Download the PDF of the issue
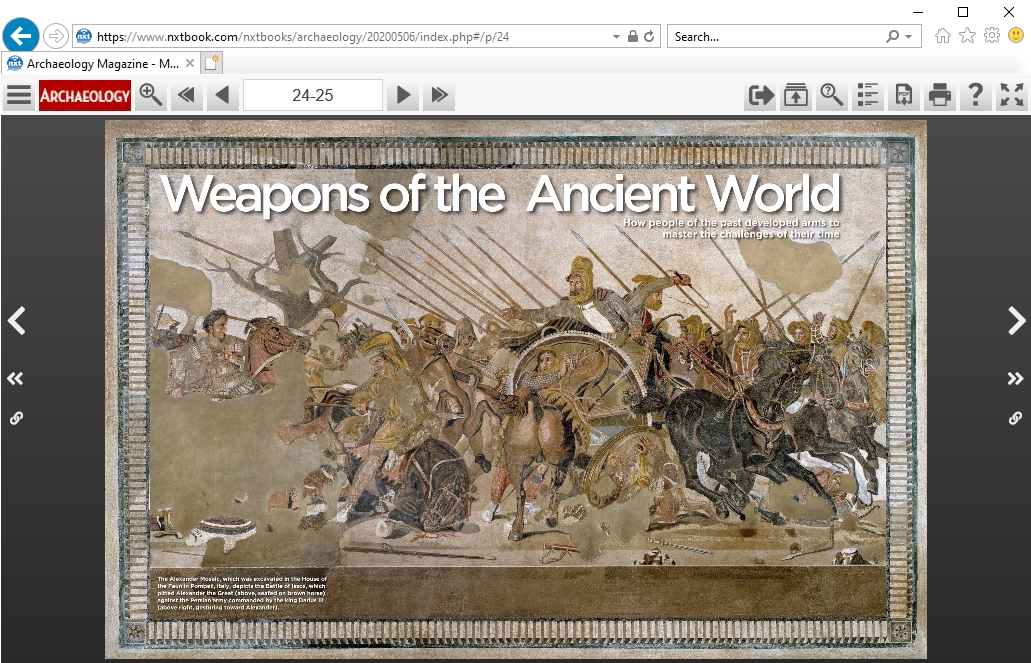Viewport: 1031px width, 663px height. (903, 96)
